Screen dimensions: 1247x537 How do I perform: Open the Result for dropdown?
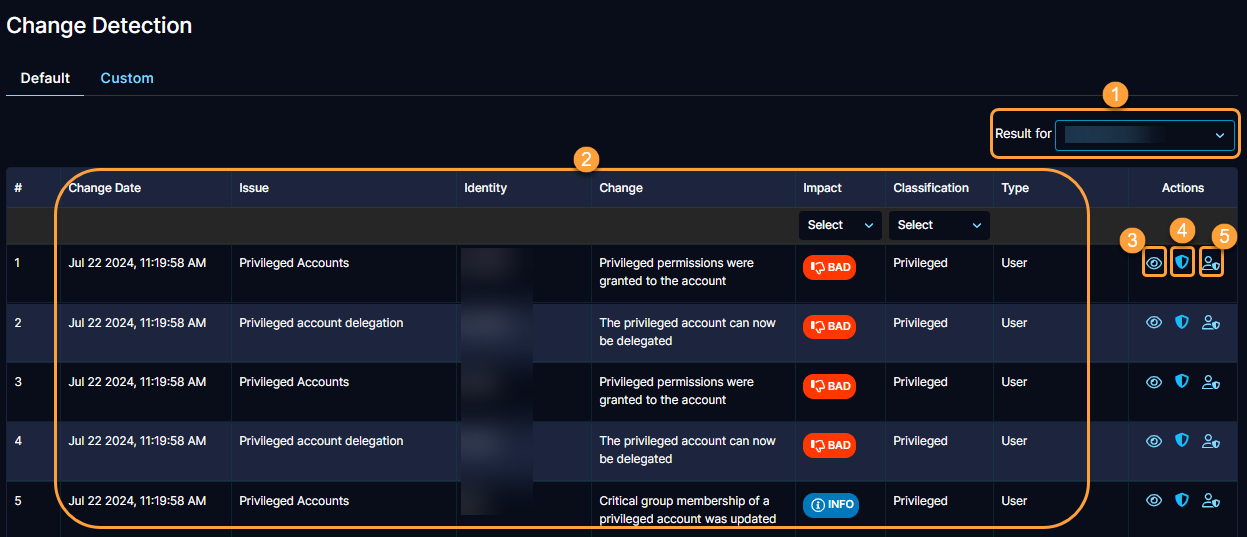[x=1144, y=135]
